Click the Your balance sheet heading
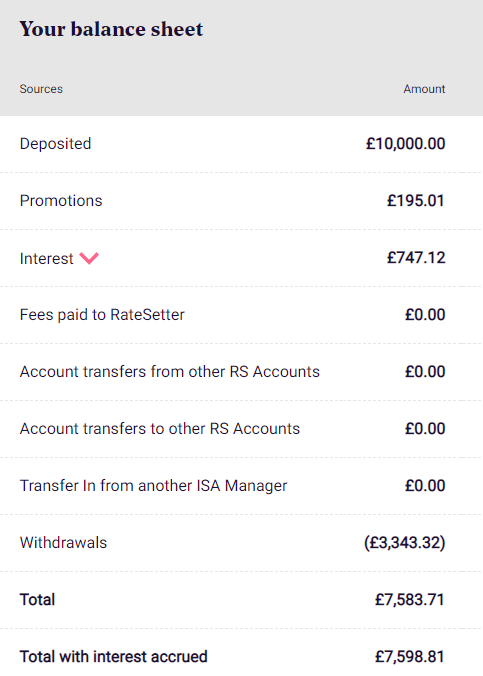The width and height of the screenshot is (483, 676). (111, 29)
